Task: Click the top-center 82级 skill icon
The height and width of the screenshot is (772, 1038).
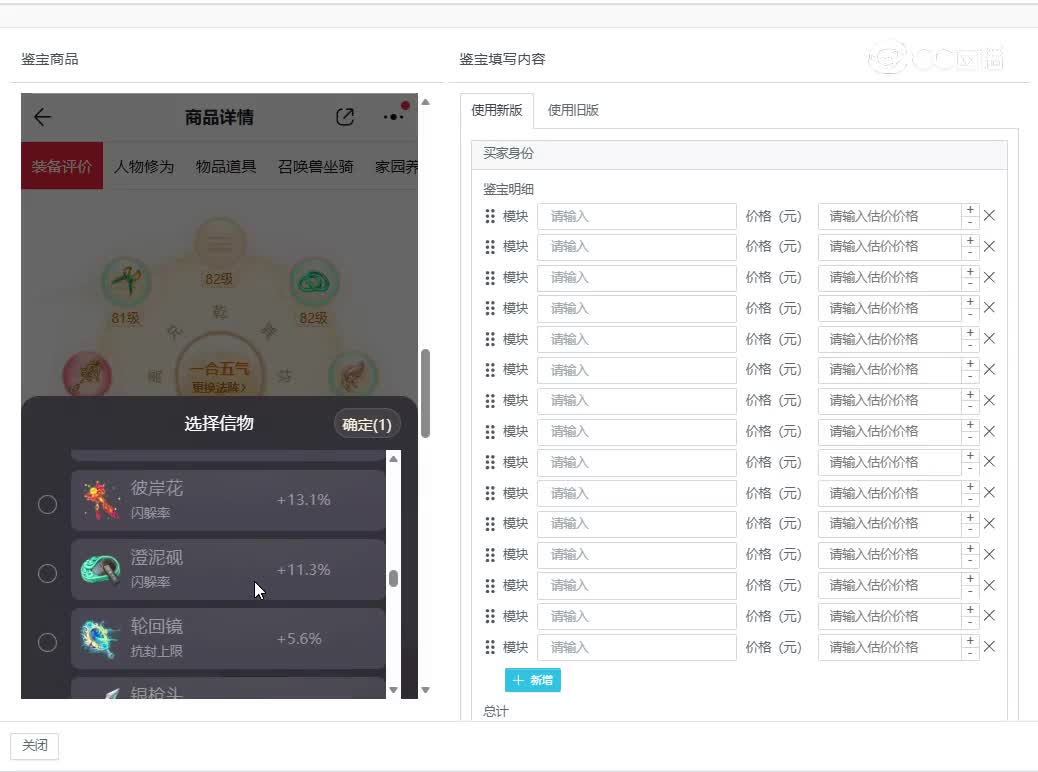Action: coord(220,243)
